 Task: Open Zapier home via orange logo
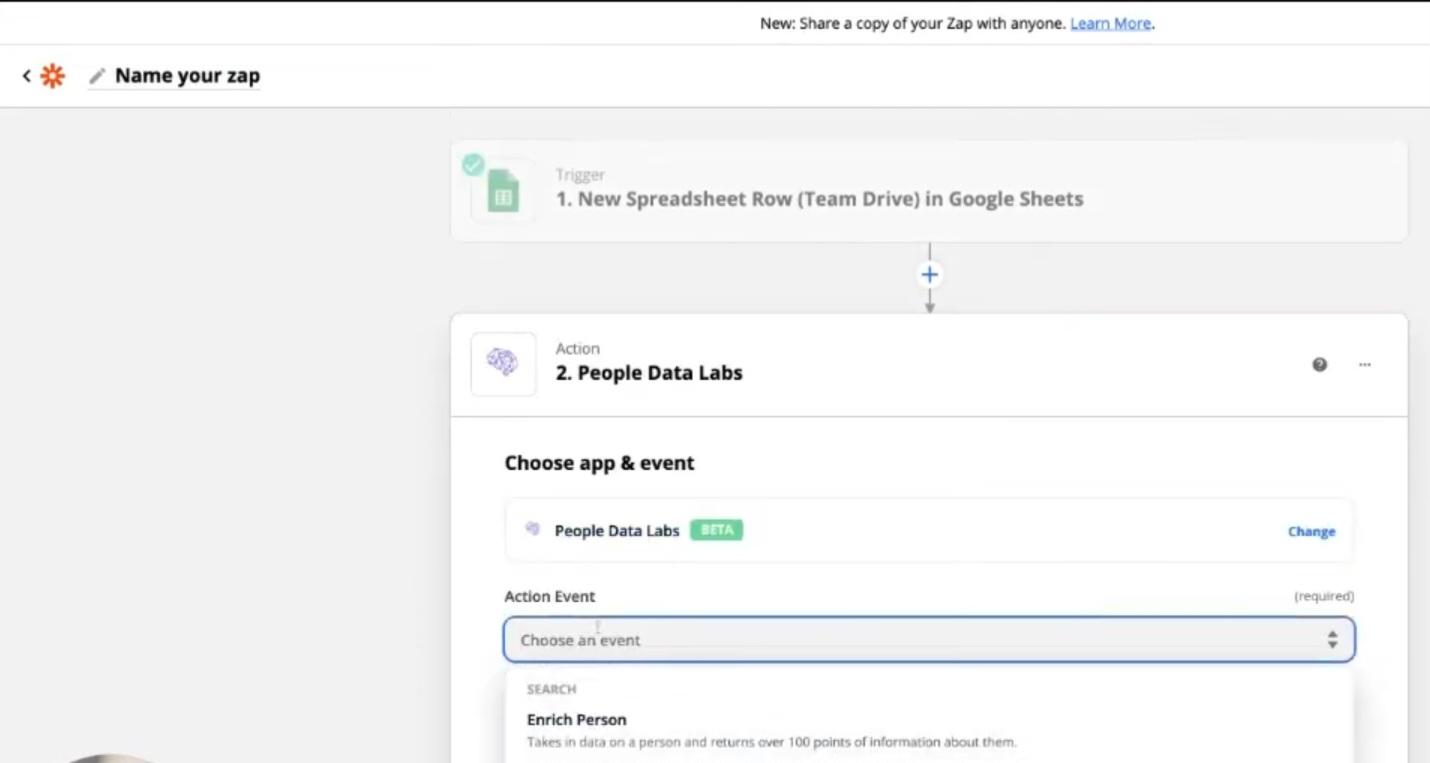52,76
